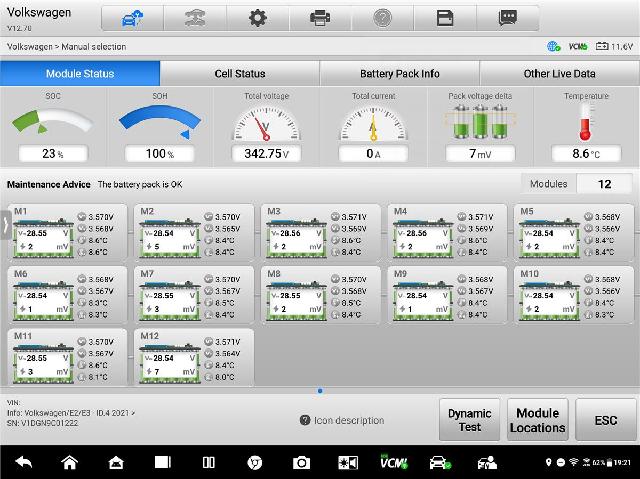Open the split screen icon
640x479 pixels.
[x=209, y=462]
